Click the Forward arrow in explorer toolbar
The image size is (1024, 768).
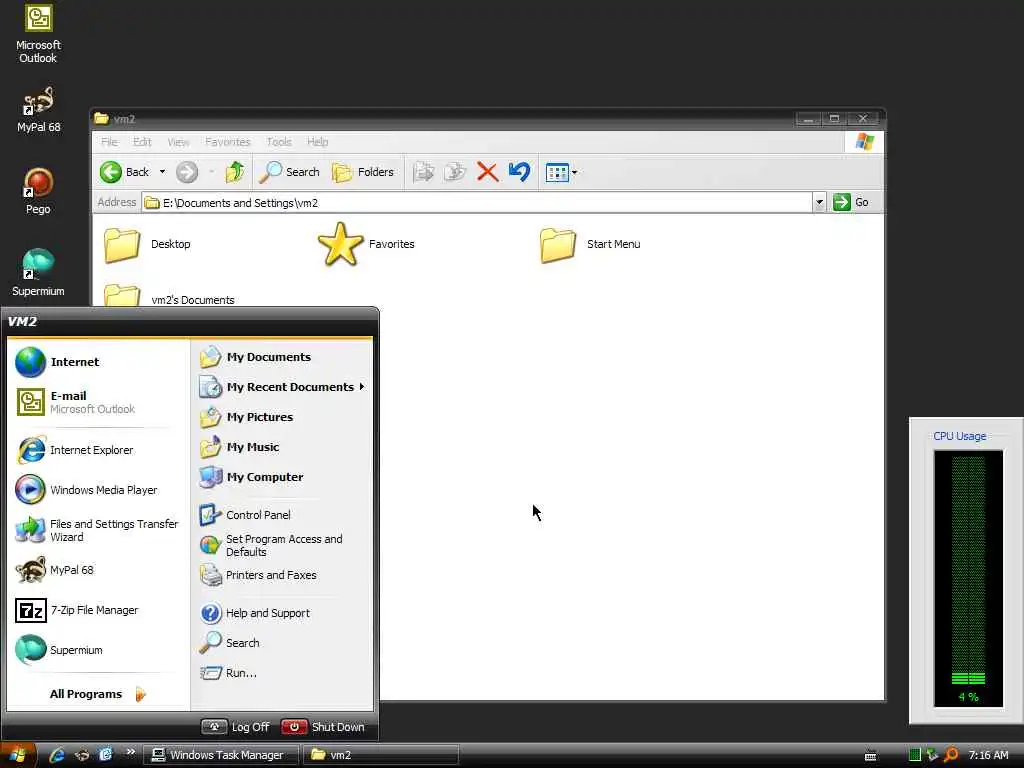coord(187,172)
